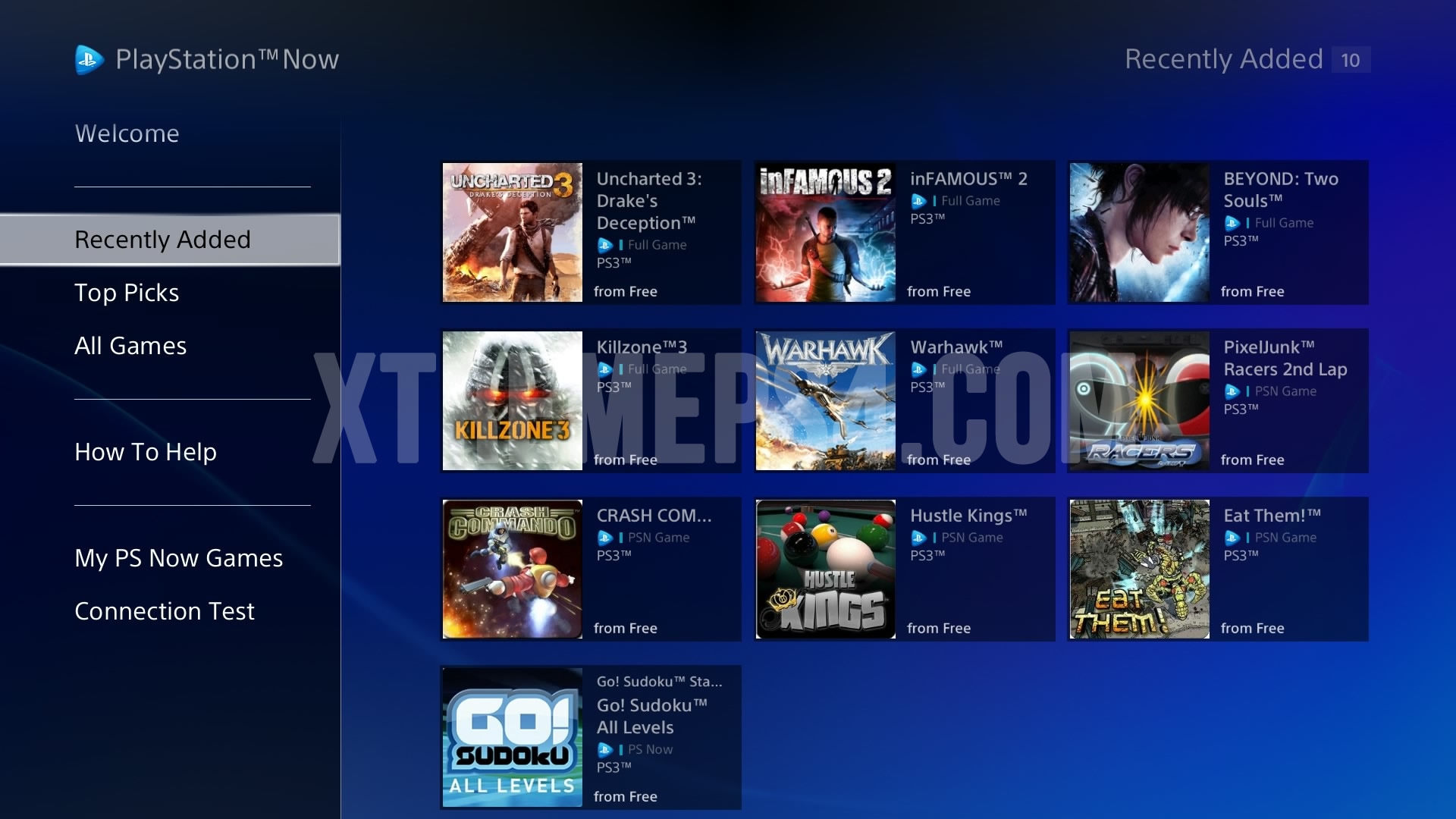View My PS Now Games
The image size is (1456, 819).
pos(178,558)
